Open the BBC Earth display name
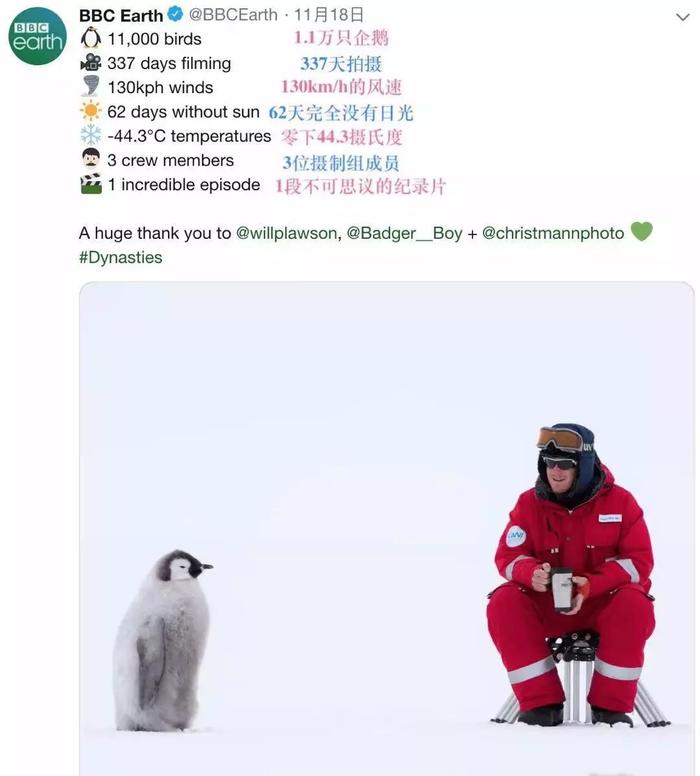700x776 pixels. 121,15
